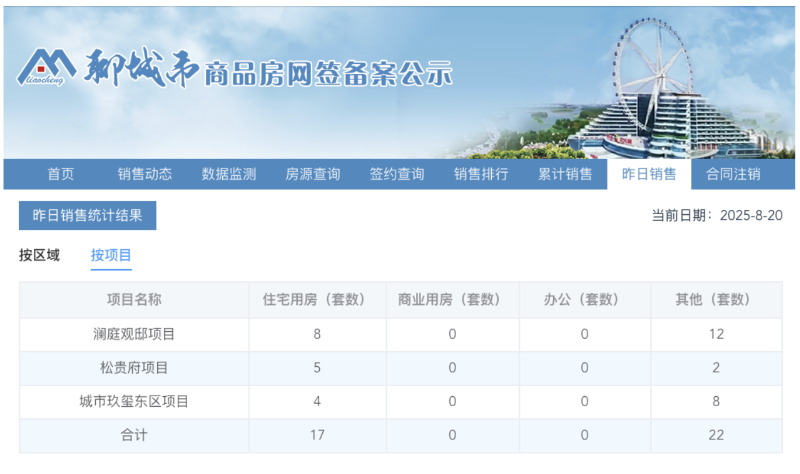
Task: Click the 住宅用房（套数） column header
Action: click(317, 300)
